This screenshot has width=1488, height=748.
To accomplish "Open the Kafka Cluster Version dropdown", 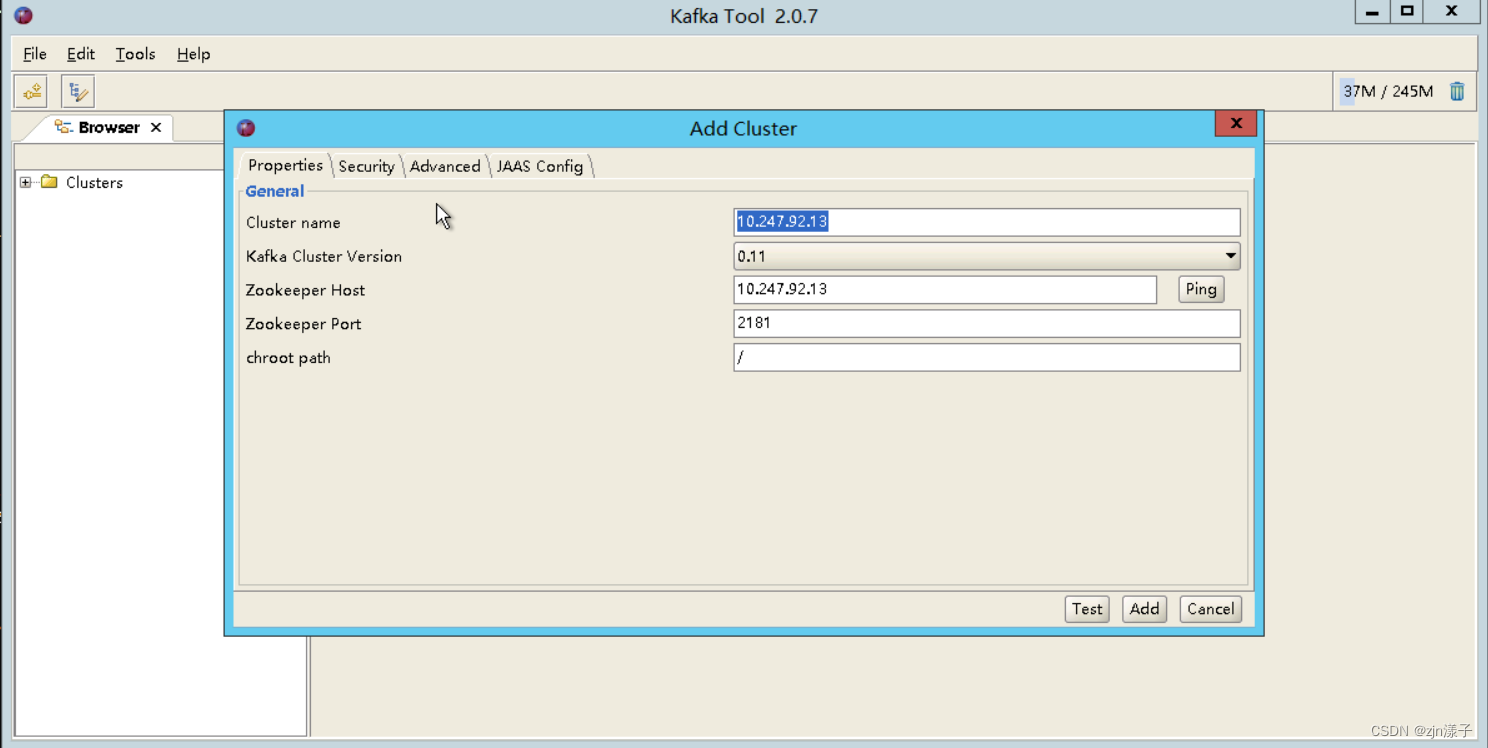I will 987,256.
